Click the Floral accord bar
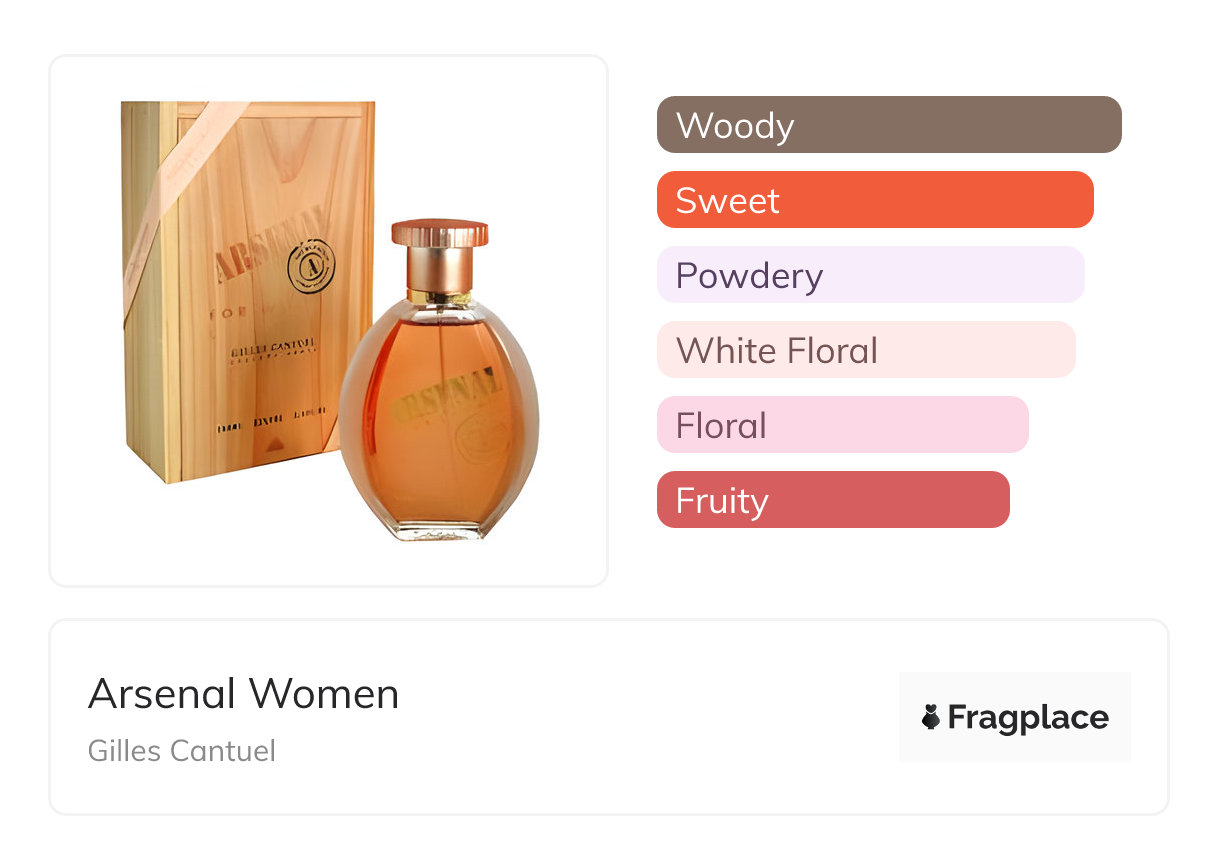1218x864 pixels. (842, 425)
